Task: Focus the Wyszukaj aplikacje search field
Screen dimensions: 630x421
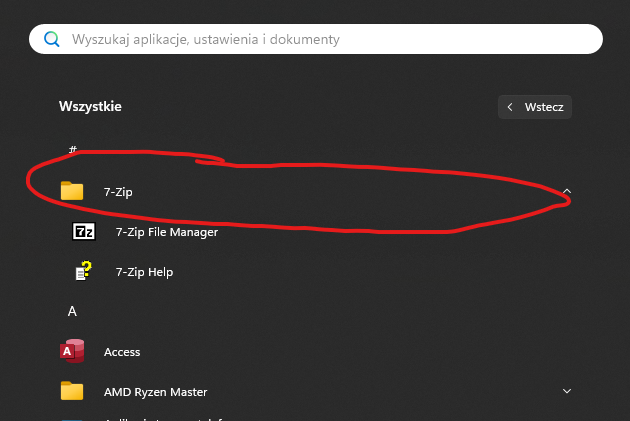Action: click(320, 39)
